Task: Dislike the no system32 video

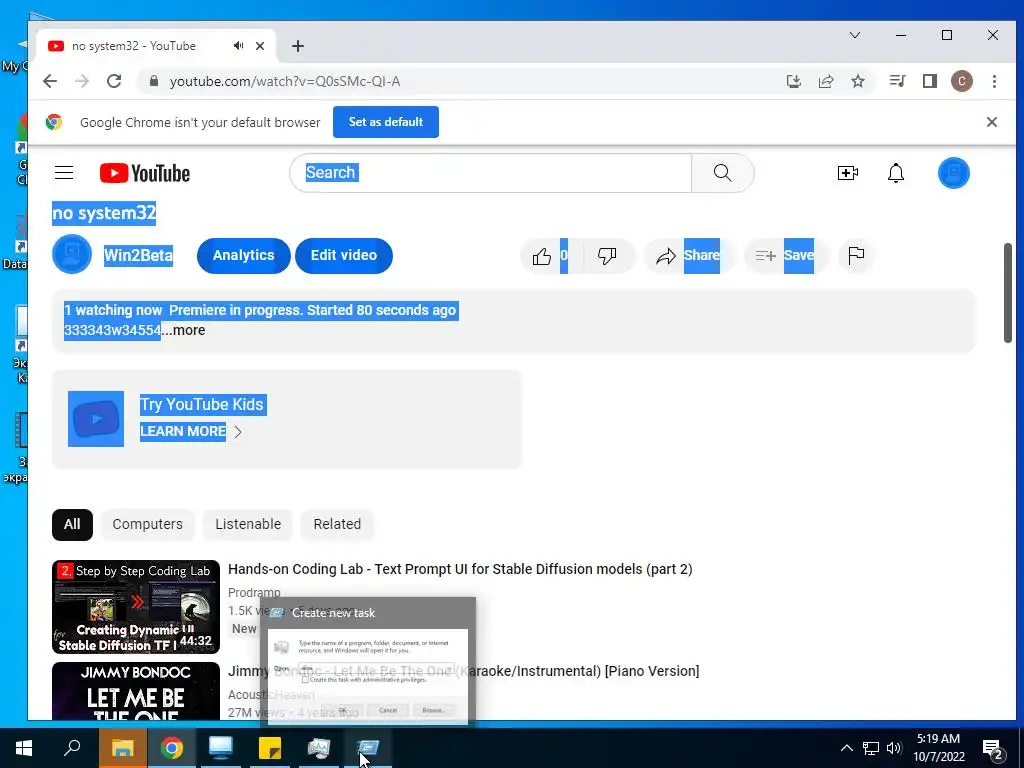Action: (x=607, y=256)
